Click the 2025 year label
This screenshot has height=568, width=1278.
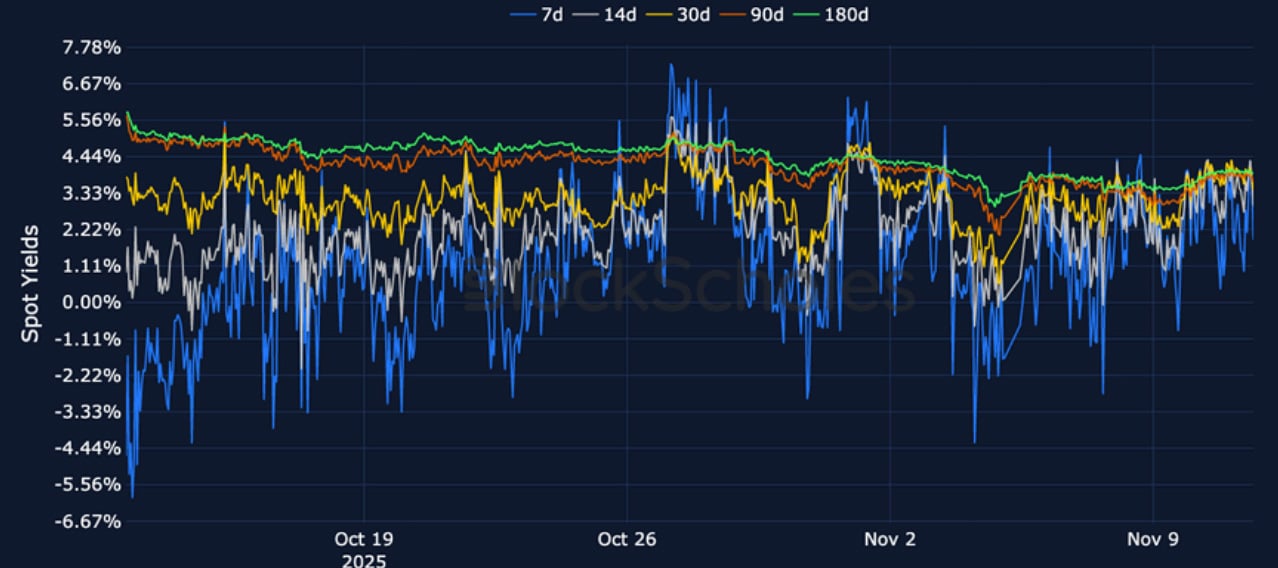point(364,560)
